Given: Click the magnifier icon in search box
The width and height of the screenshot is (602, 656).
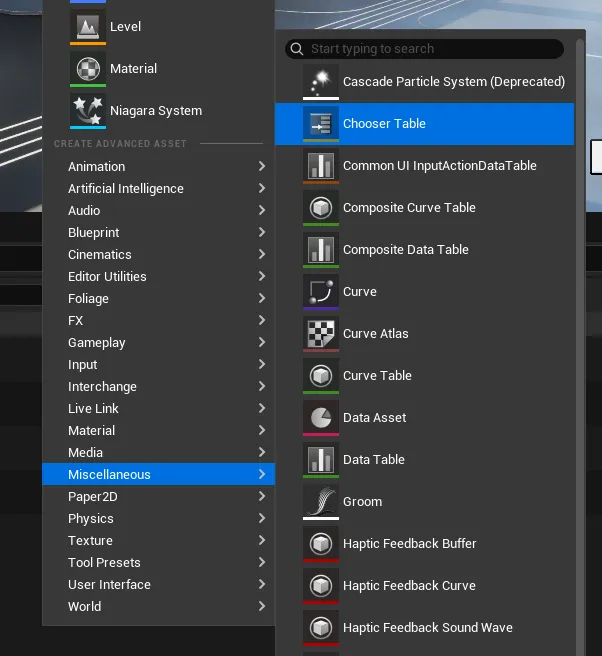Looking at the screenshot, I should click(x=297, y=49).
